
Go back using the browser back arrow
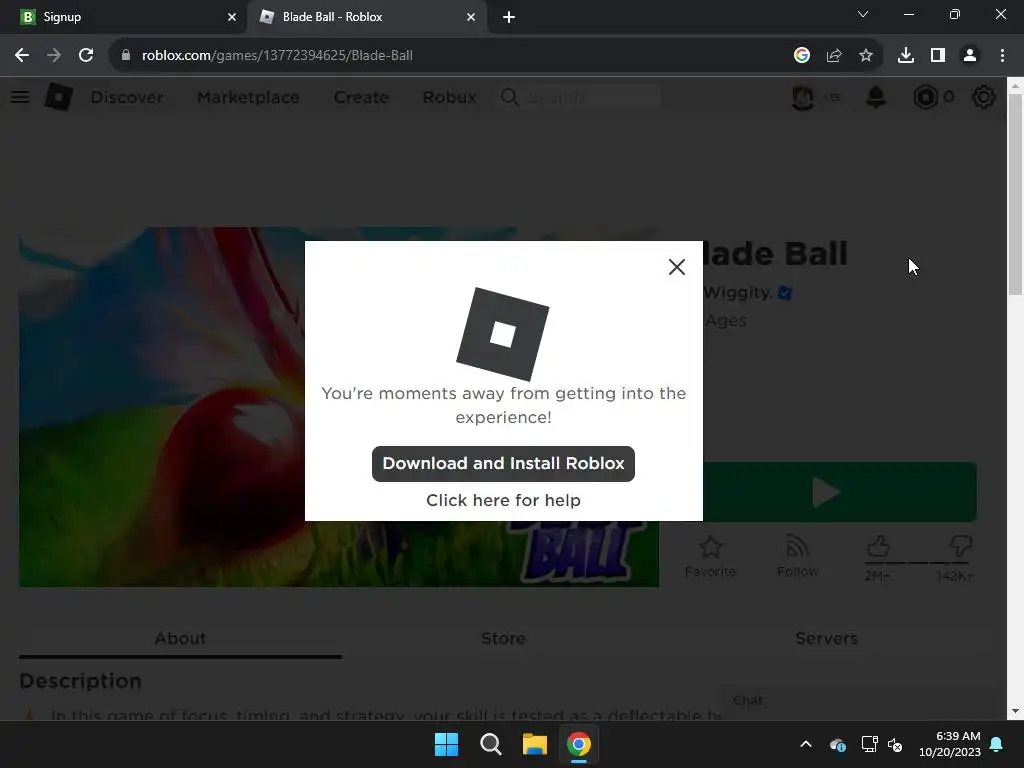pos(22,56)
